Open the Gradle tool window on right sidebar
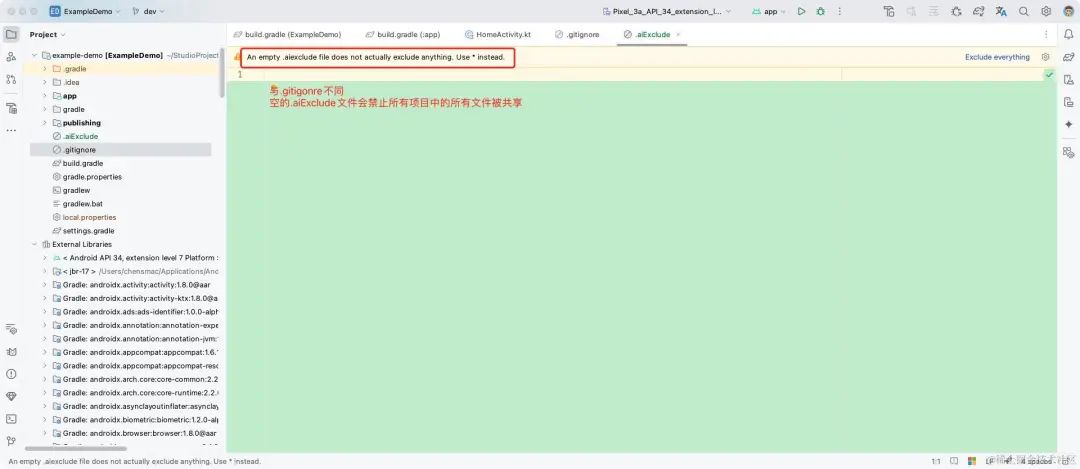 pos(1068,56)
